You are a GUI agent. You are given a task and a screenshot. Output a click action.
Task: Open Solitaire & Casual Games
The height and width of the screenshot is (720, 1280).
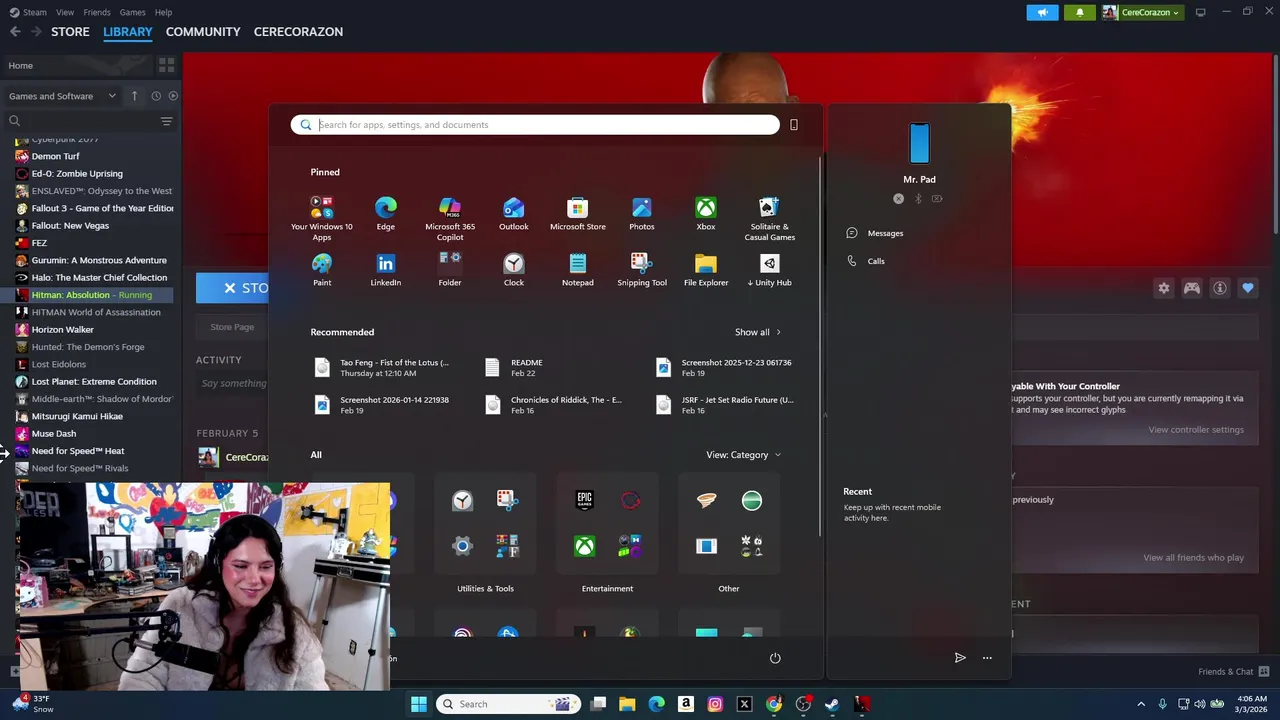point(769,218)
